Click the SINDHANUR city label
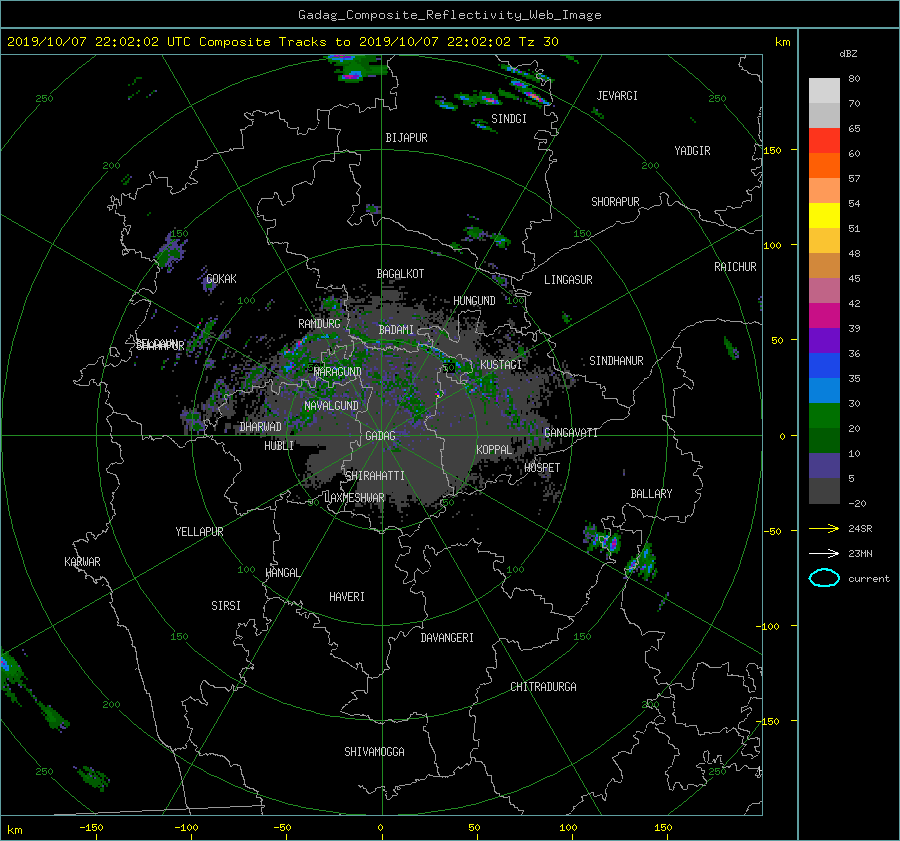 coord(616,361)
